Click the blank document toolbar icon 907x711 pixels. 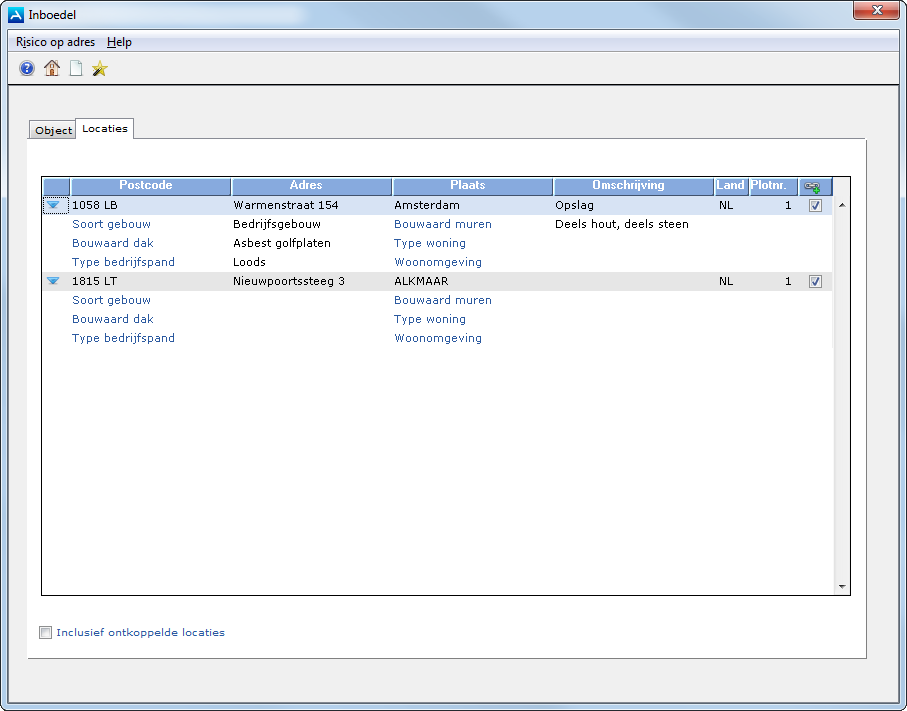coord(76,69)
